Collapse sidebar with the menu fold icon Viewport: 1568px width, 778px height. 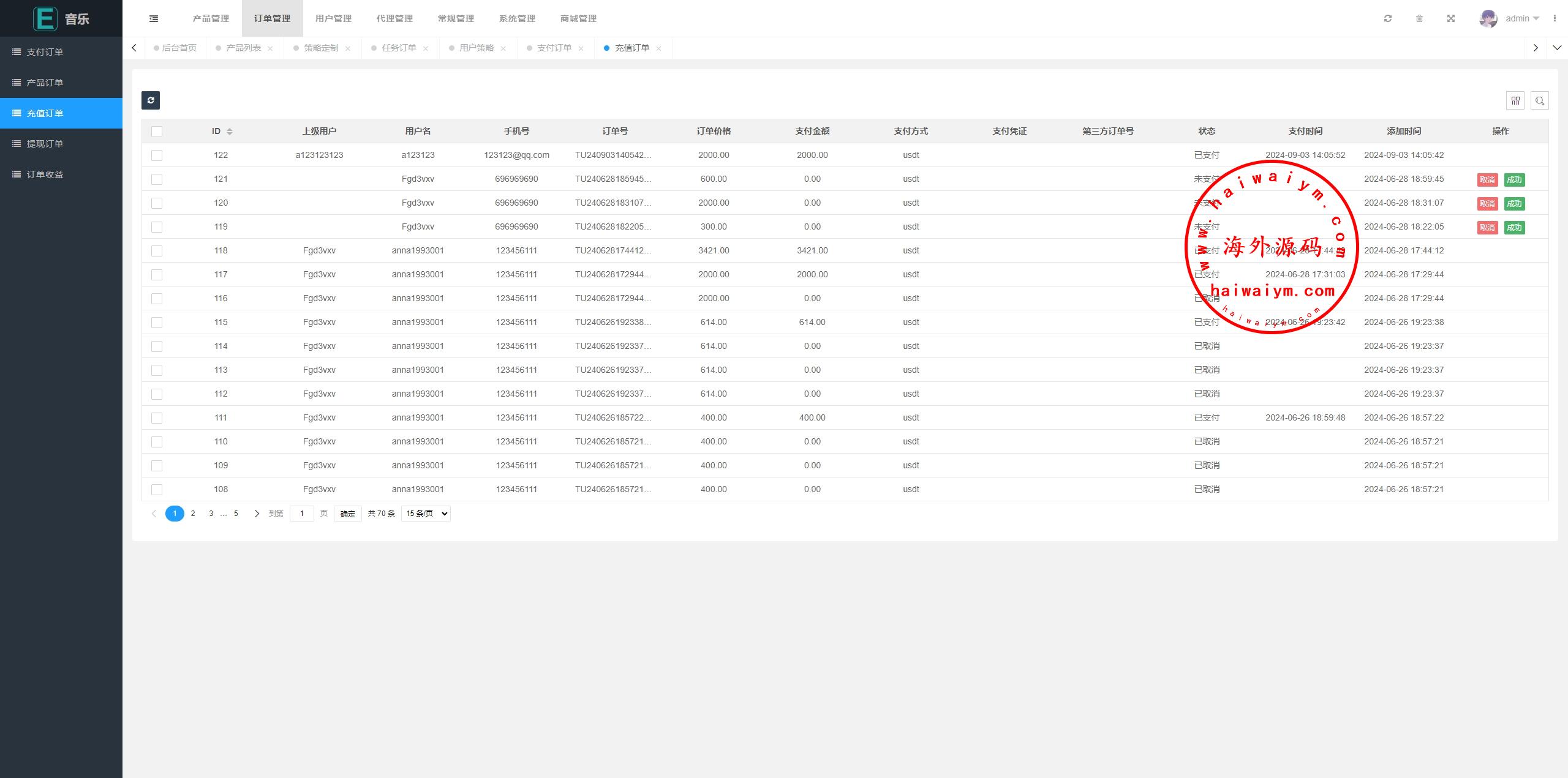[x=154, y=18]
